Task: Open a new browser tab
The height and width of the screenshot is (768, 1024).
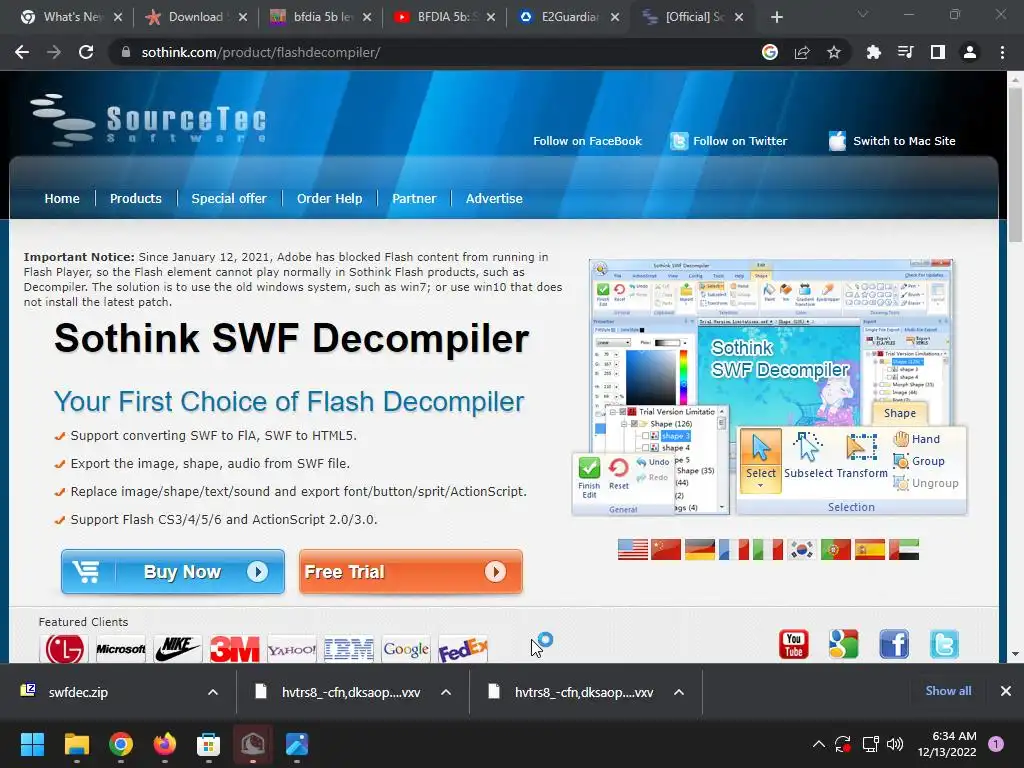Action: (776, 17)
